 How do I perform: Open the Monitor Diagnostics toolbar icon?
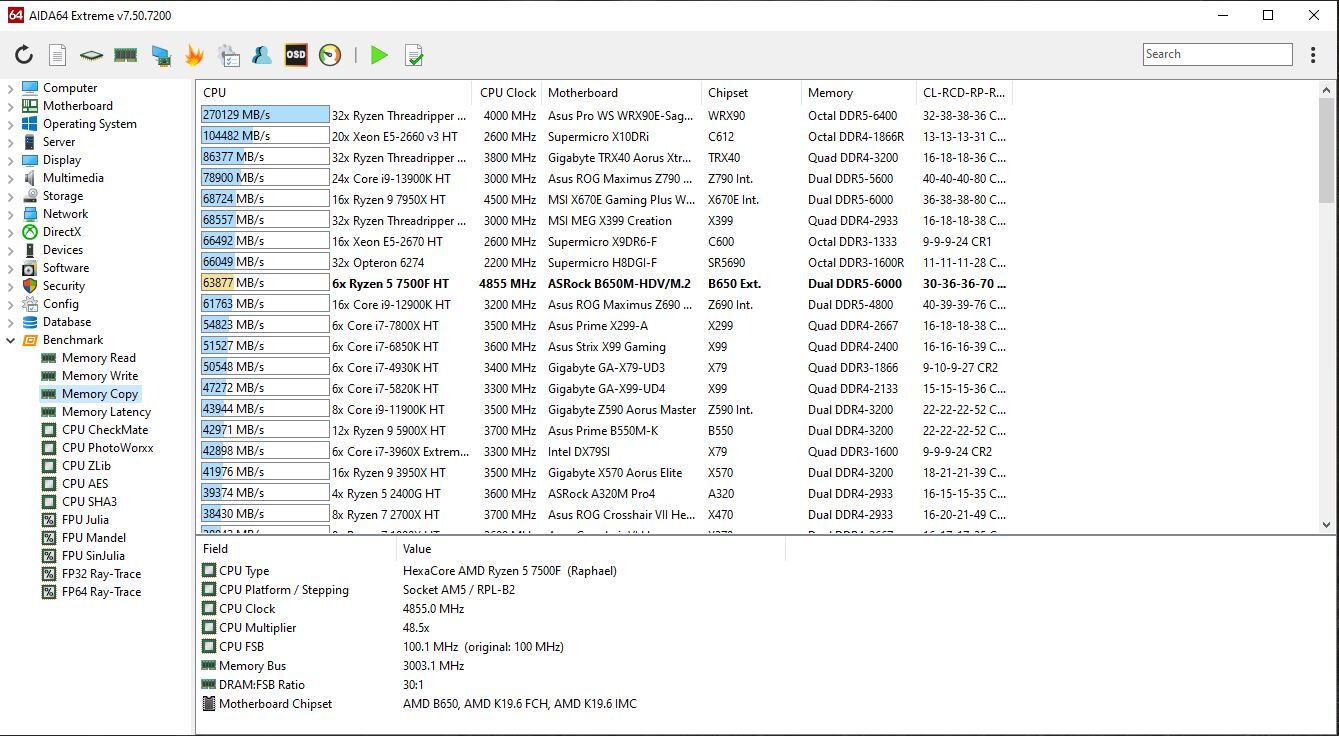tap(160, 55)
